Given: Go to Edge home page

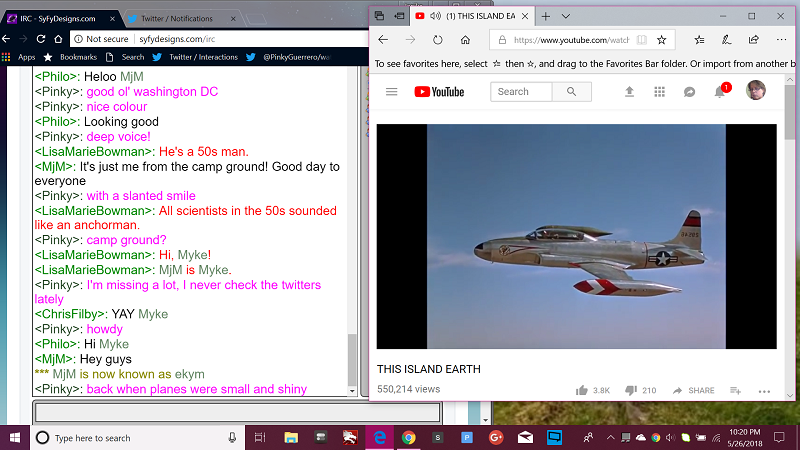Looking at the screenshot, I should pyautogui.click(x=465, y=40).
